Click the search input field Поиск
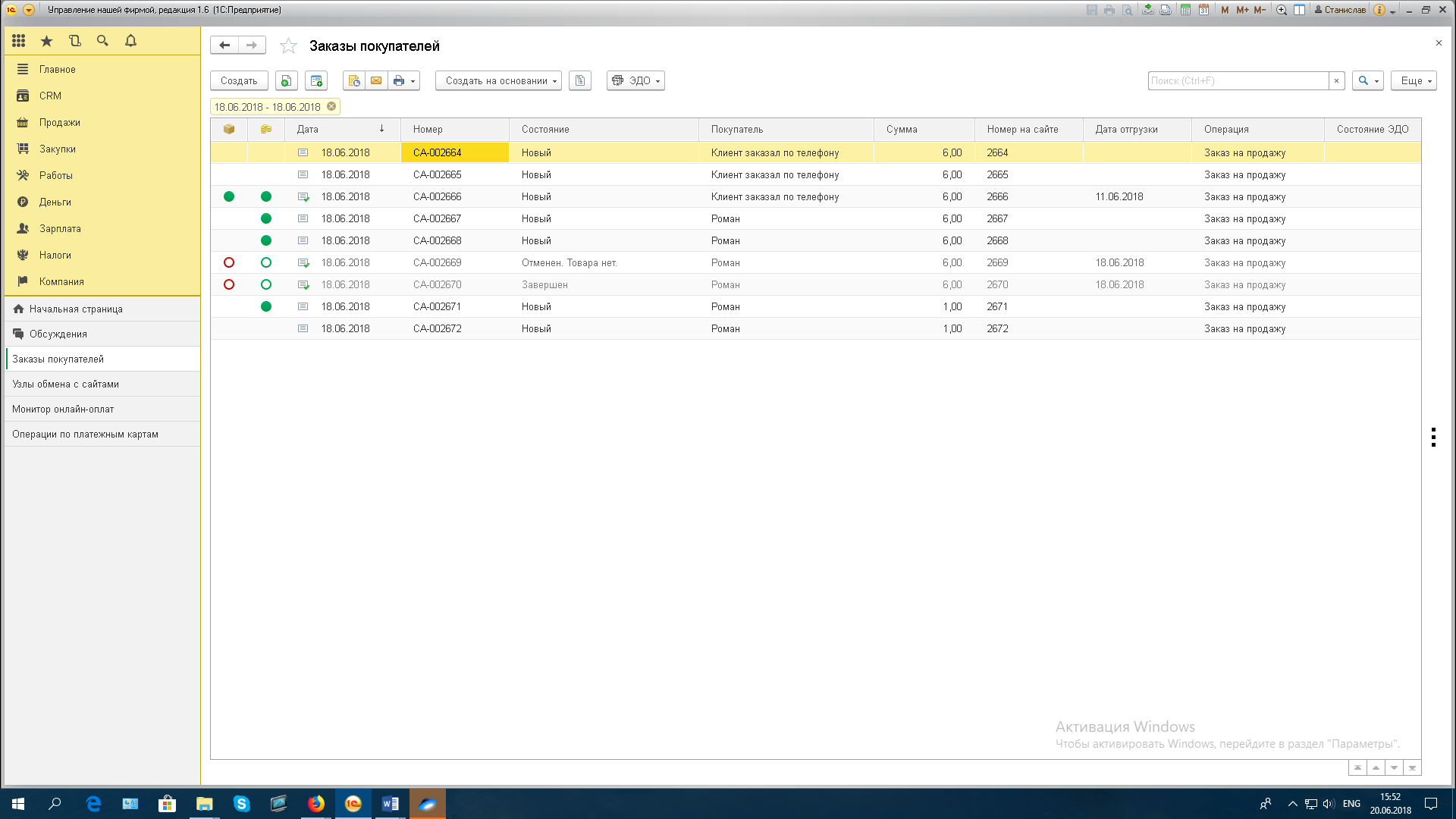1456x819 pixels. [x=1238, y=80]
